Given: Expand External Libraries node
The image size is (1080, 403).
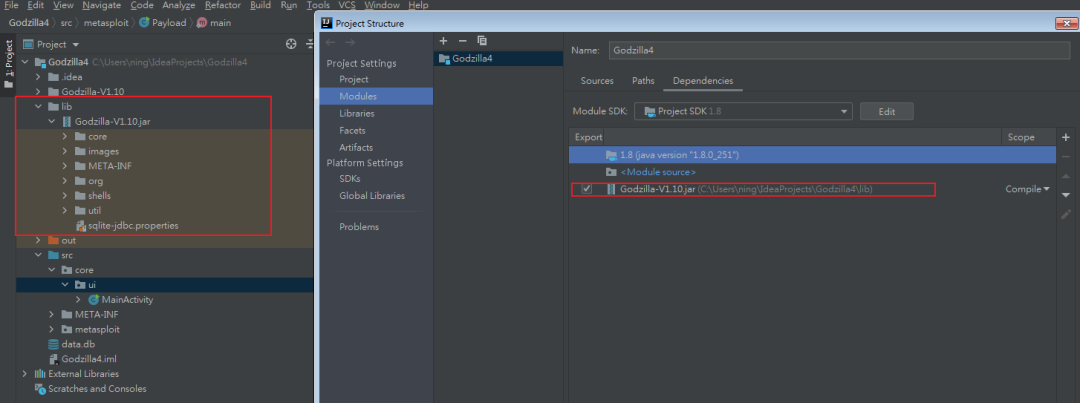Looking at the screenshot, I should click(25, 374).
